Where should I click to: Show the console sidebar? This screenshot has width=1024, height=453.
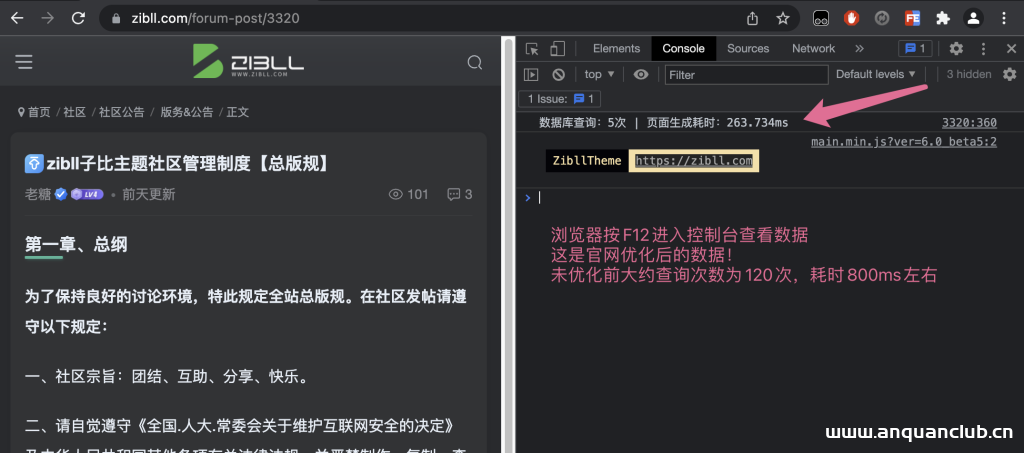point(531,74)
